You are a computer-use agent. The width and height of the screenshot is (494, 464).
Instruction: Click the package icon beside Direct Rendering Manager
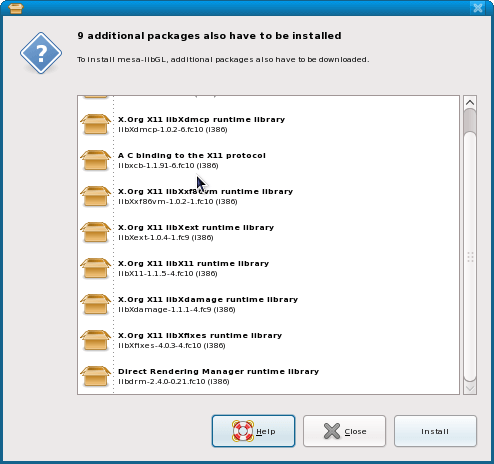(x=95, y=376)
